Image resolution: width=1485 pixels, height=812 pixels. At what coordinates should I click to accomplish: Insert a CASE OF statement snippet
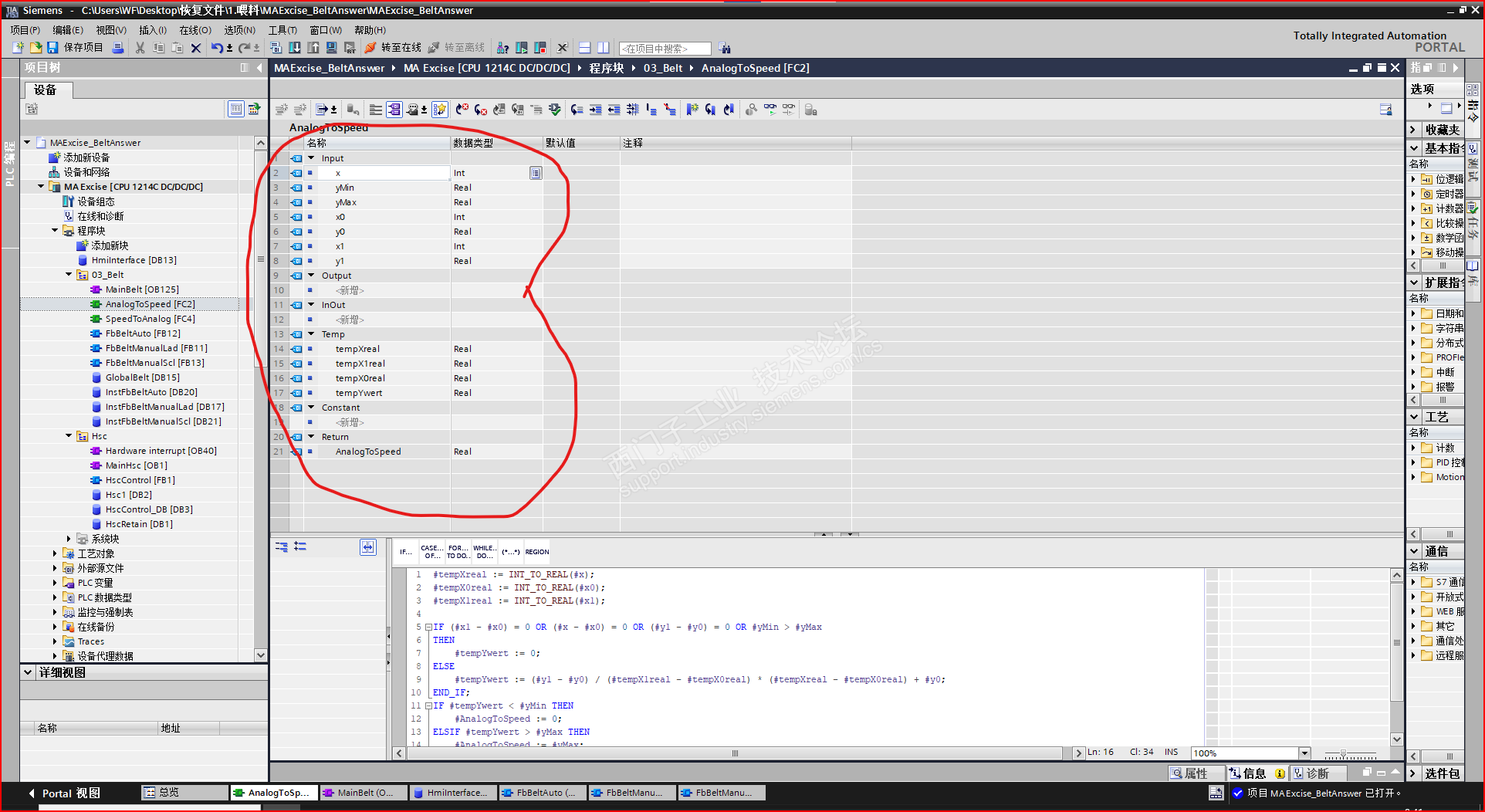432,552
